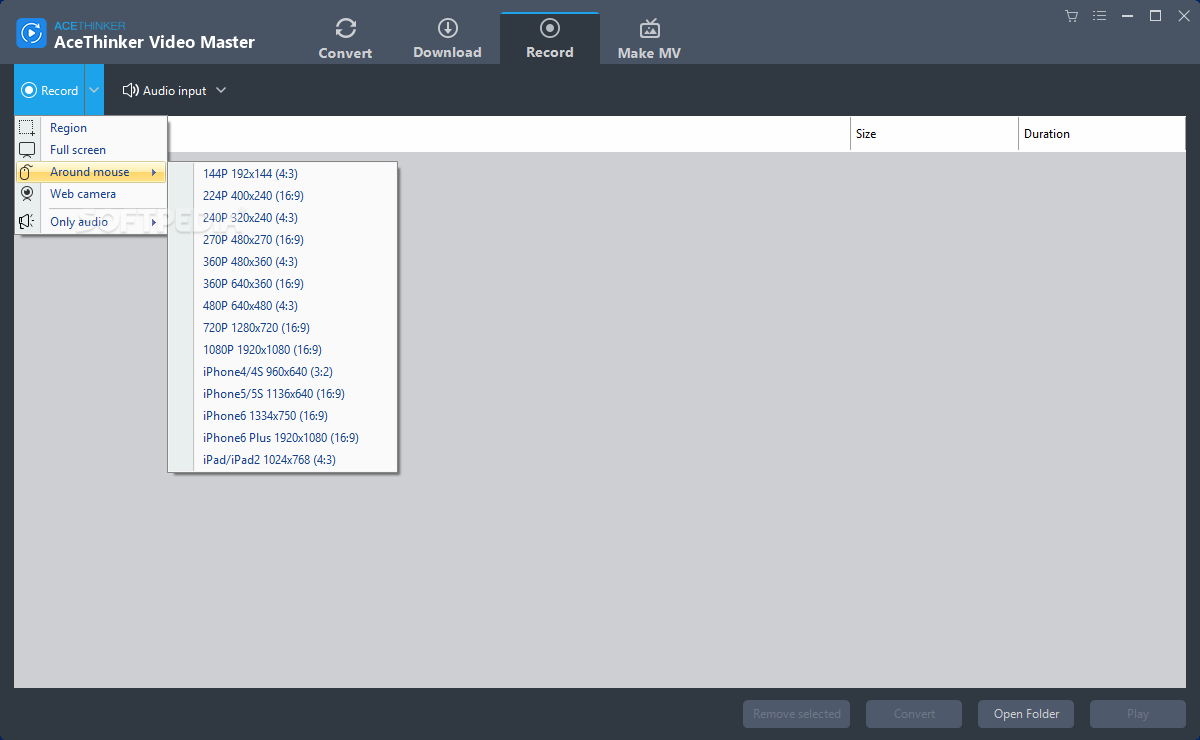Image resolution: width=1200 pixels, height=740 pixels.
Task: Click the Region dashed-rectangle icon
Action: tap(27, 128)
